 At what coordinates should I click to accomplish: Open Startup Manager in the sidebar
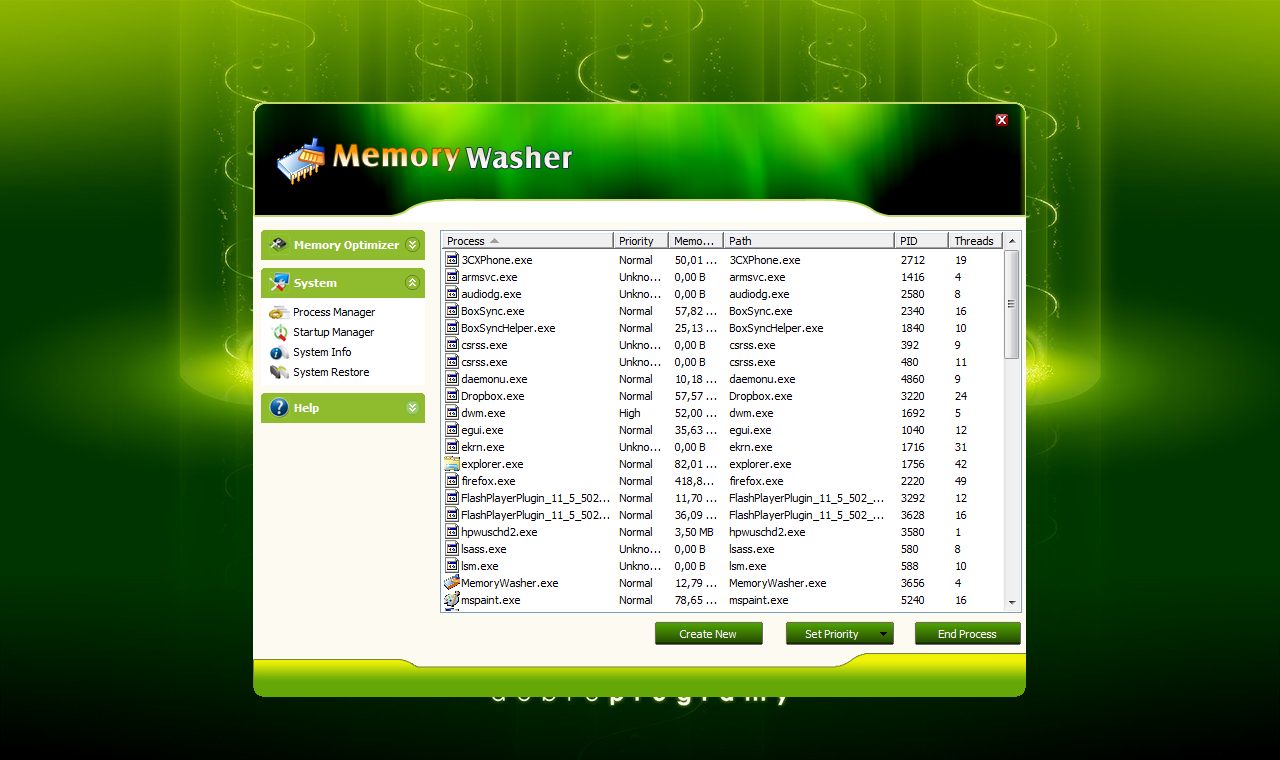(x=333, y=332)
